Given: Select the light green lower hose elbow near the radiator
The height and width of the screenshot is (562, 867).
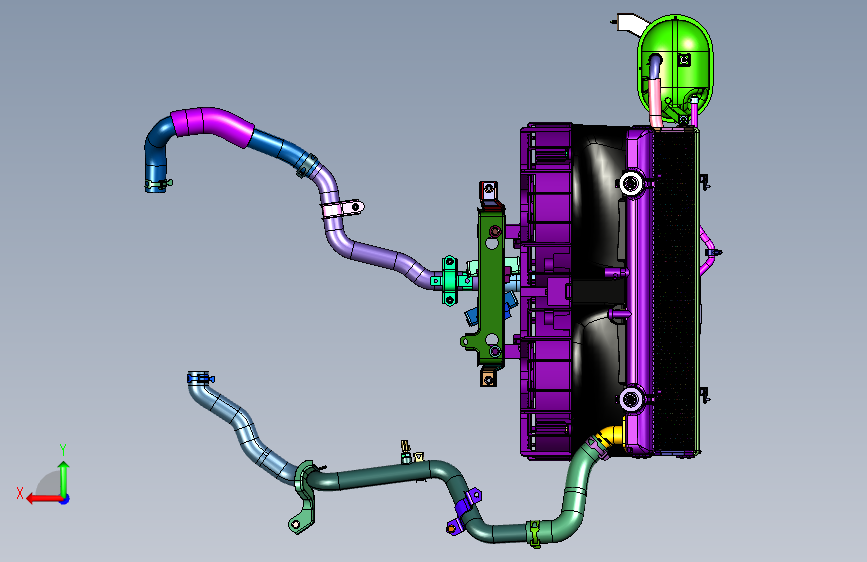Looking at the screenshot, I should click(x=576, y=490).
